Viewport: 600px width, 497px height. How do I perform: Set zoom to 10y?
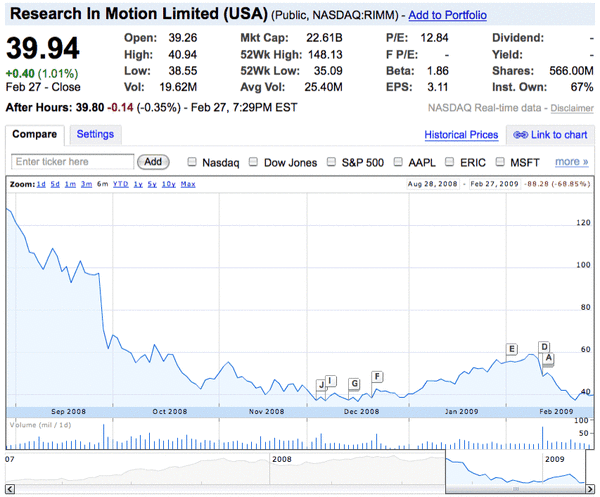coord(169,184)
